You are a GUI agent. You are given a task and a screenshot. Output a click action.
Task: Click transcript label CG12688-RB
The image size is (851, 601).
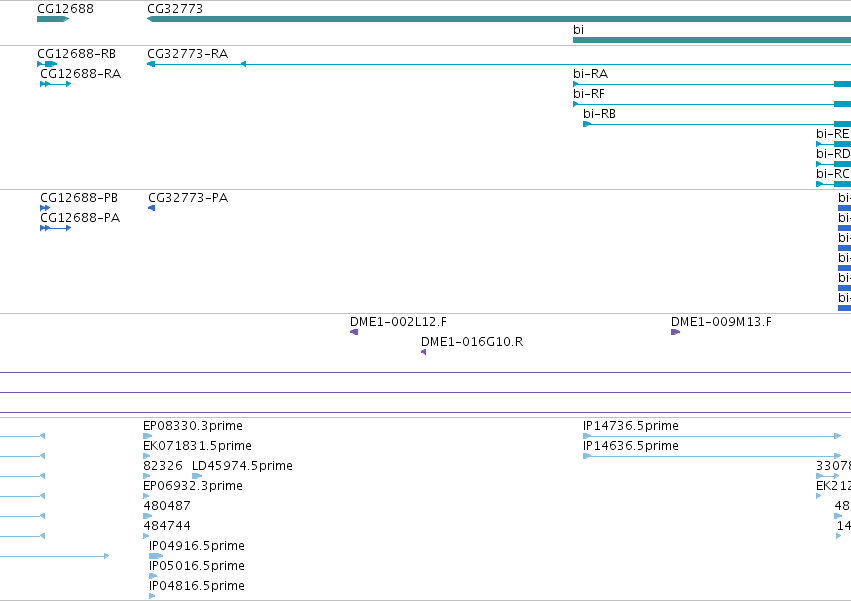(77, 54)
